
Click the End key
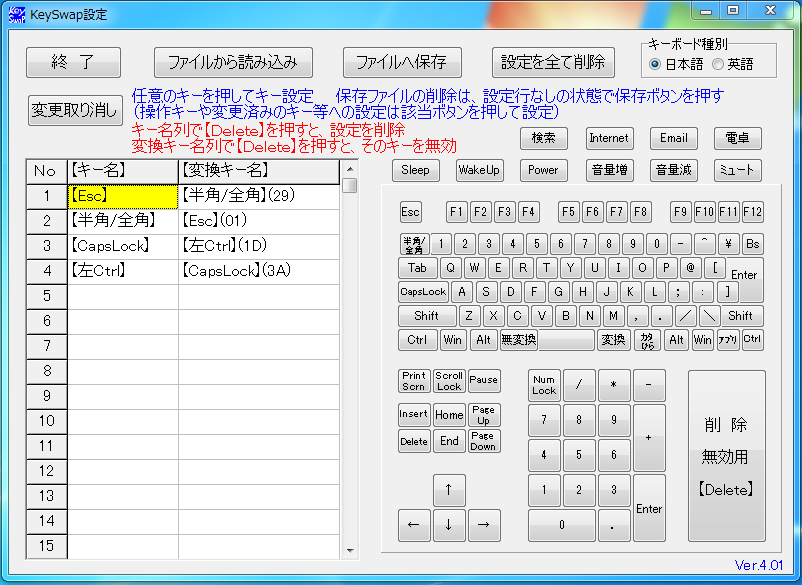[449, 441]
